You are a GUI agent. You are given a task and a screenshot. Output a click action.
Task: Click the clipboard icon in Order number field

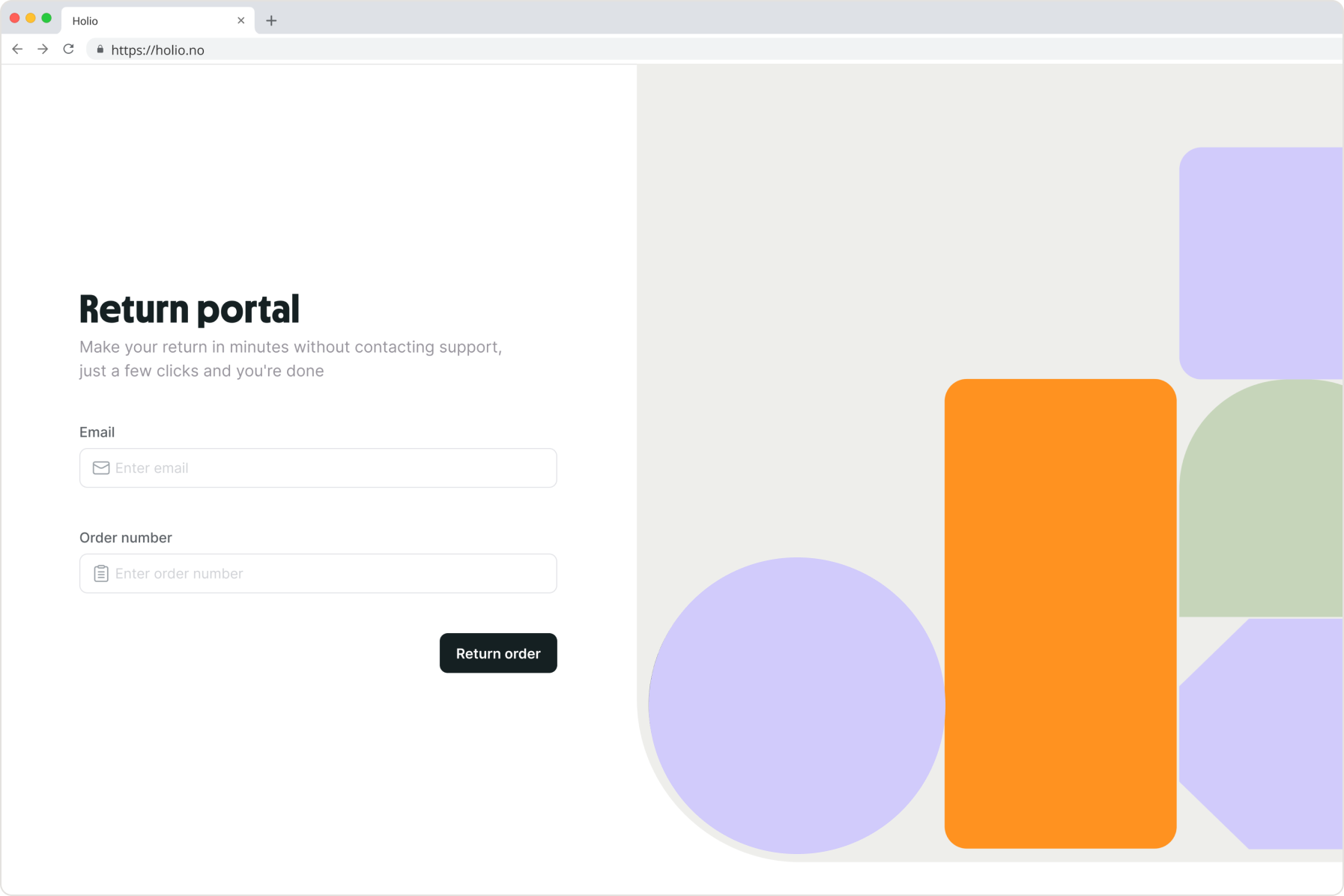tap(101, 574)
